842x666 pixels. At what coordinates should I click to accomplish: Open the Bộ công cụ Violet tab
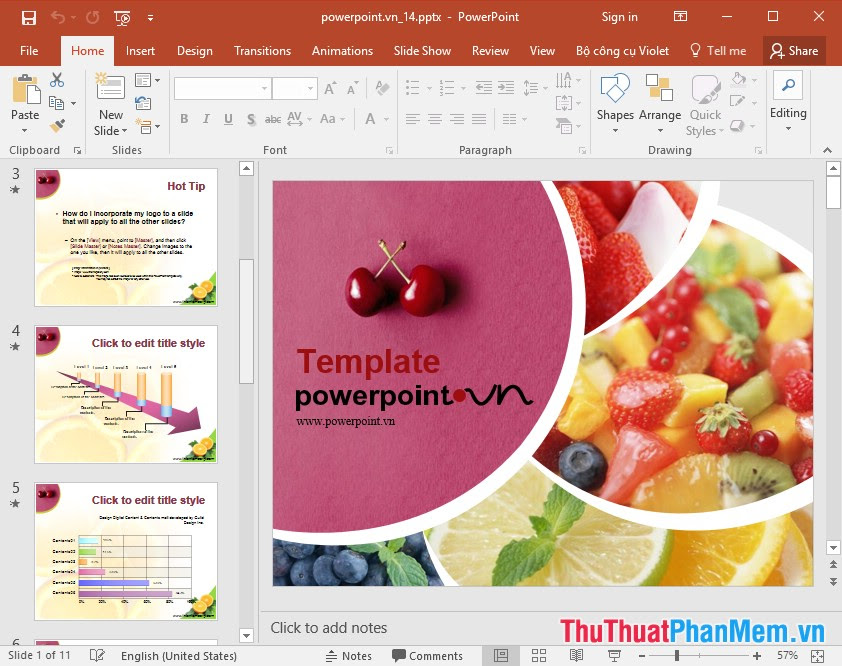622,51
